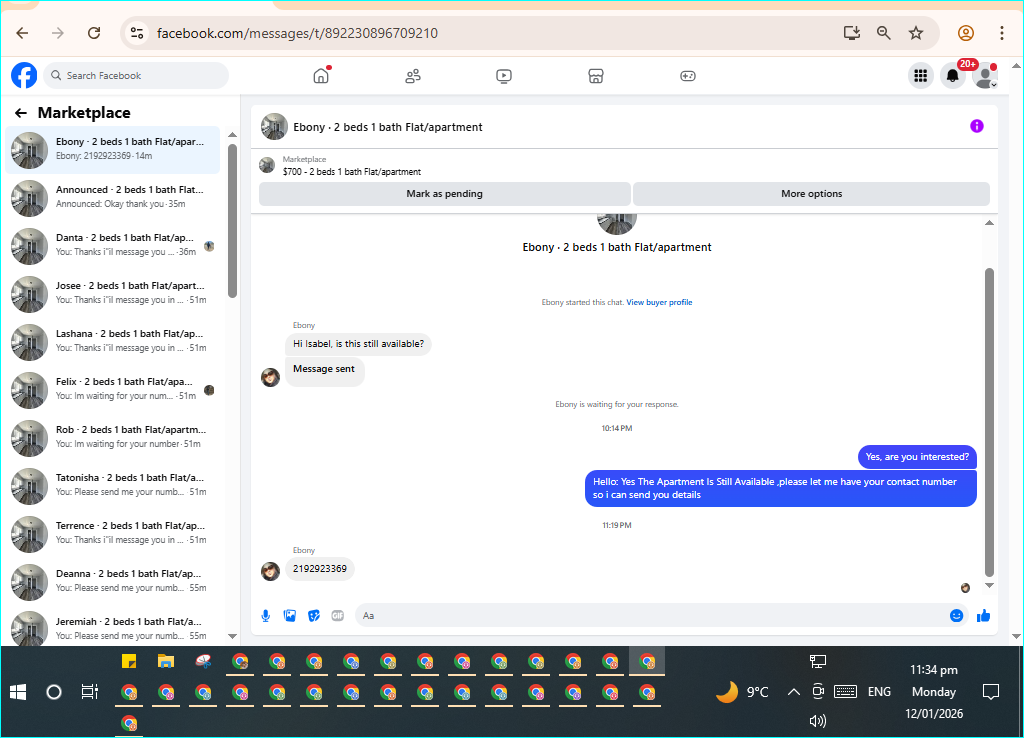The image size is (1024, 738).
Task: Open Announced conversation in the list
Action: (112, 197)
